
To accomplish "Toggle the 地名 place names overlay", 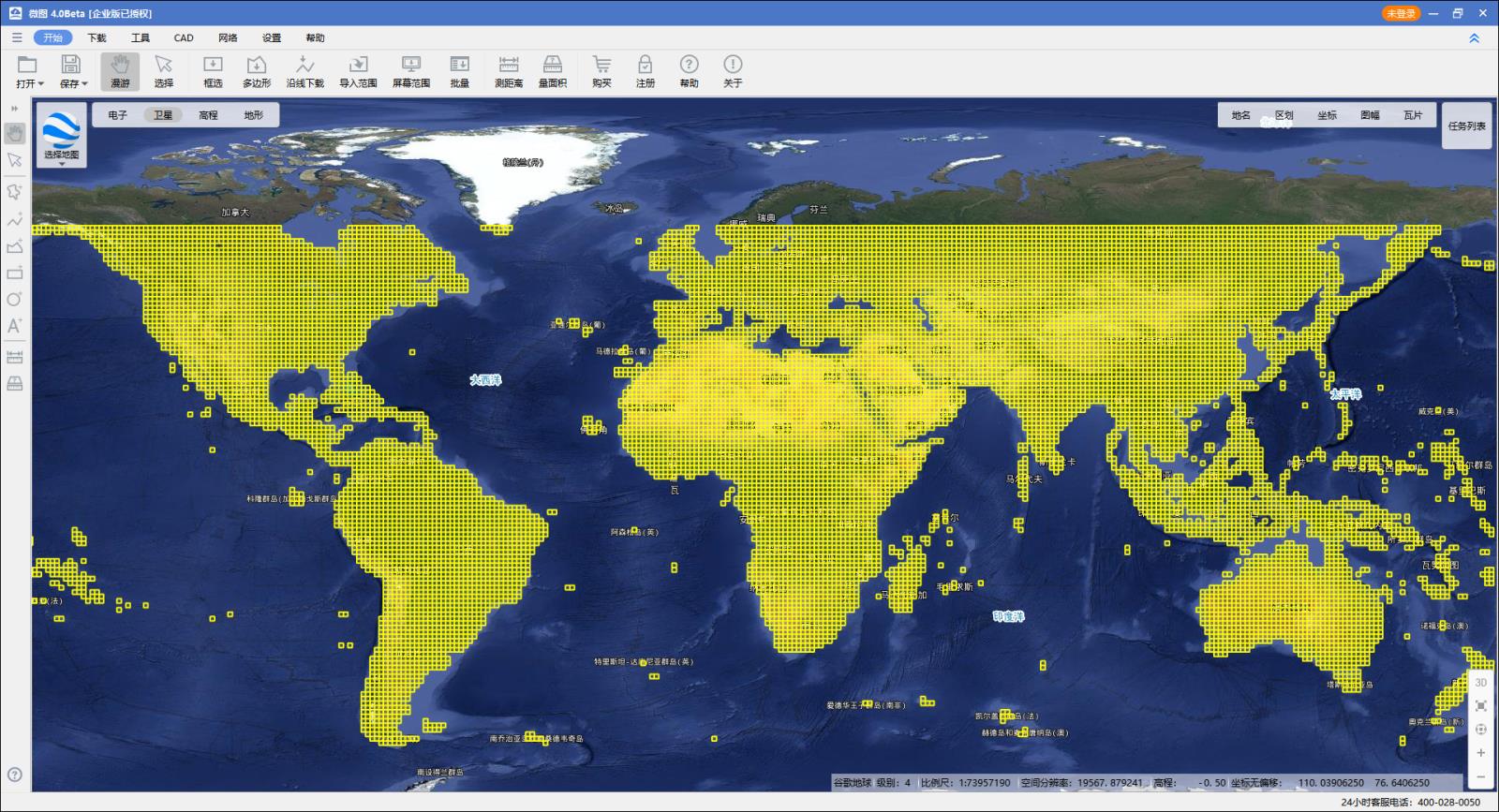I will click(x=1241, y=115).
